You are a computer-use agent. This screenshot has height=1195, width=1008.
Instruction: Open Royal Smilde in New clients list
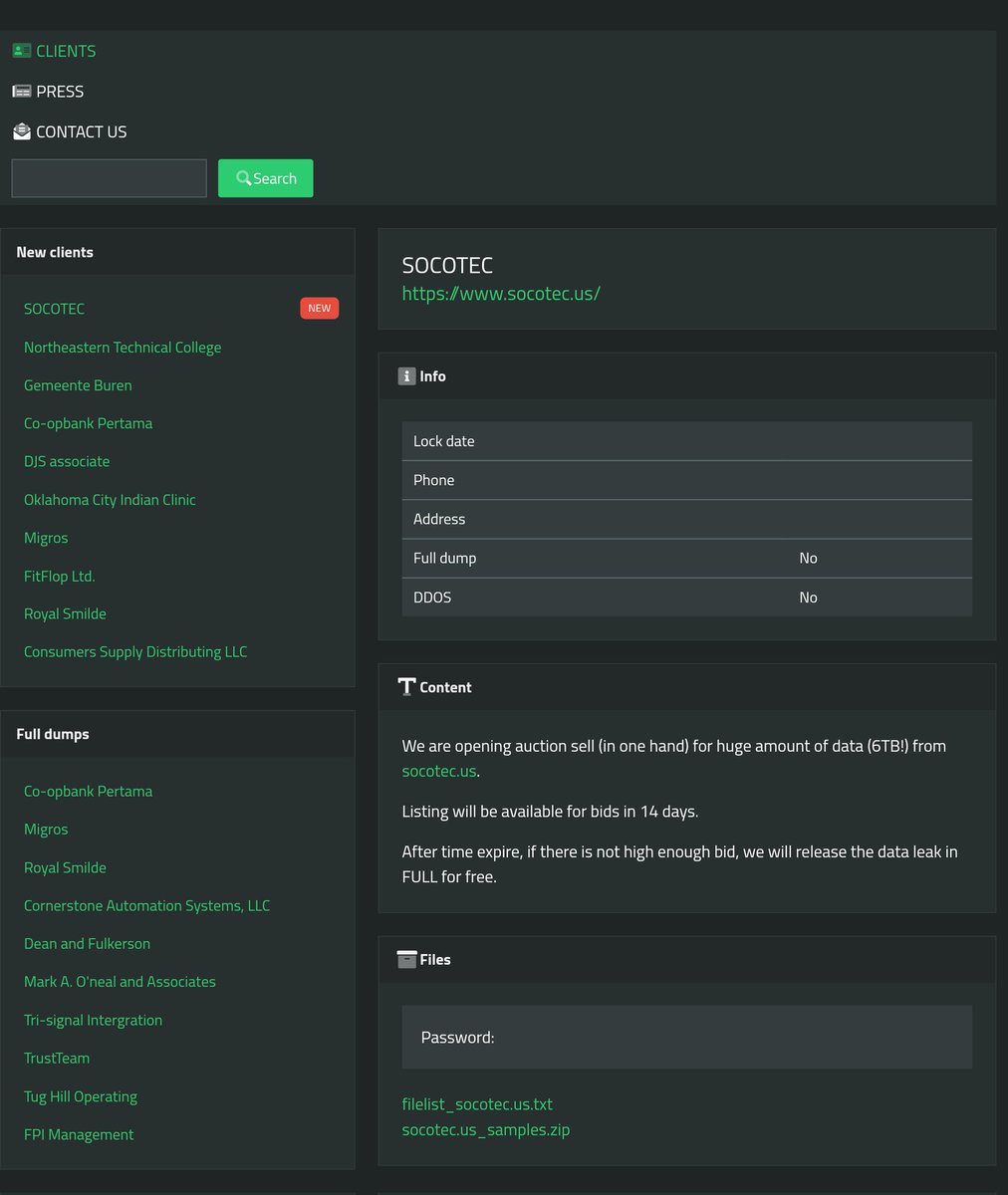coord(65,613)
